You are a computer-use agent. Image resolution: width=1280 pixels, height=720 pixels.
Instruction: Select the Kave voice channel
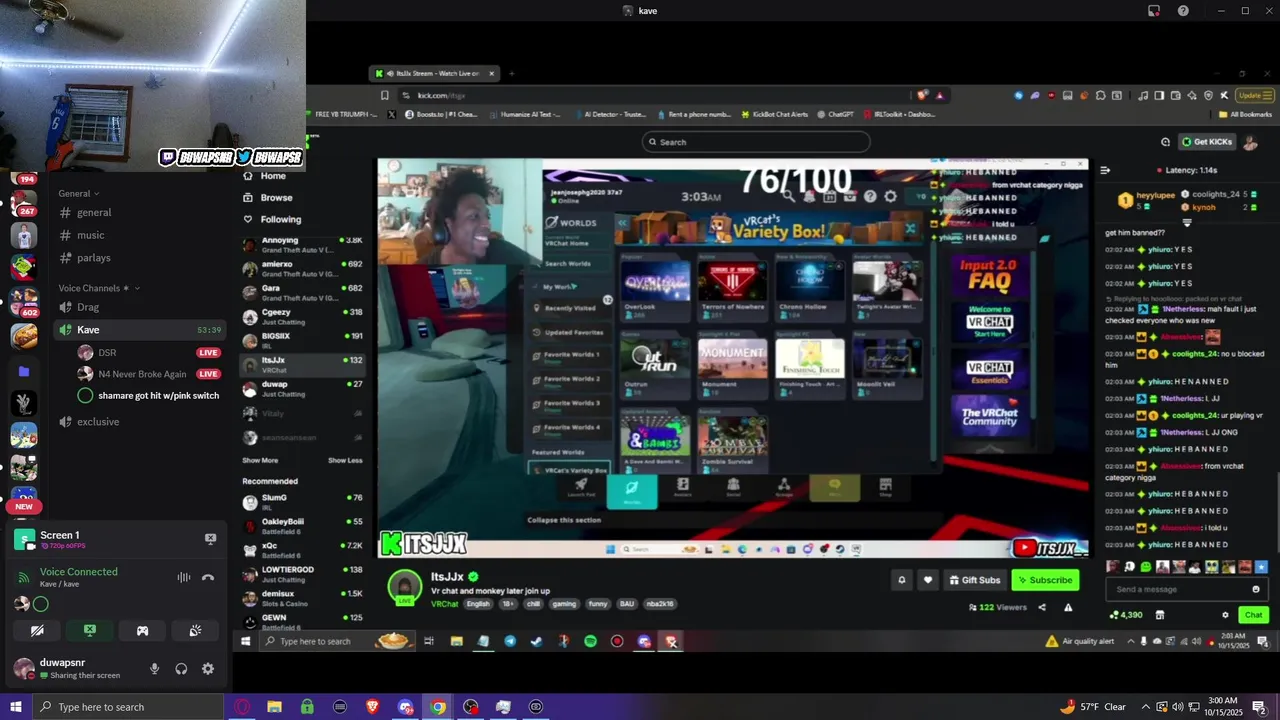[140, 329]
